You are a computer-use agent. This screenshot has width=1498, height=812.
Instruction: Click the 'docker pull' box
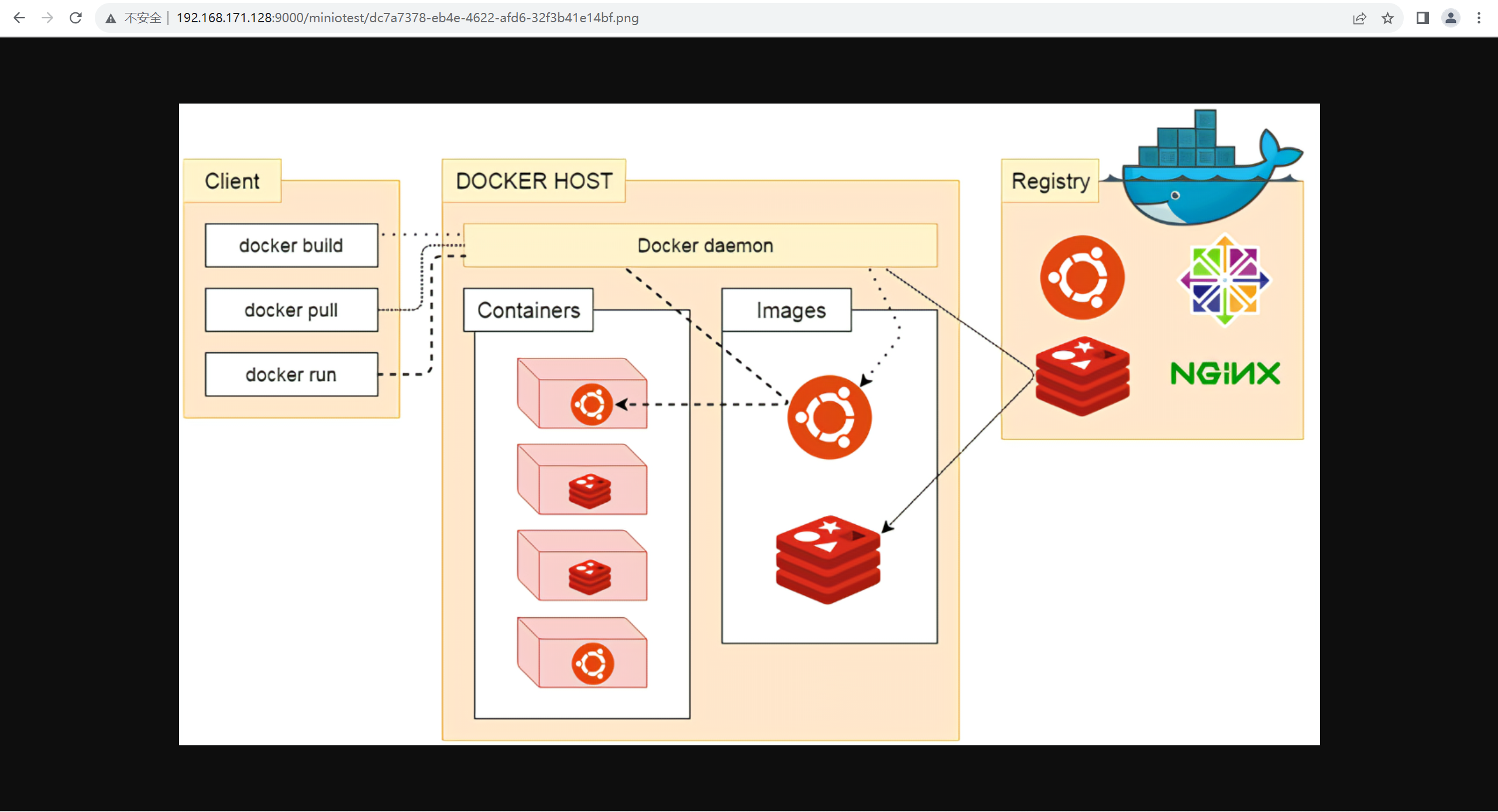coord(291,309)
